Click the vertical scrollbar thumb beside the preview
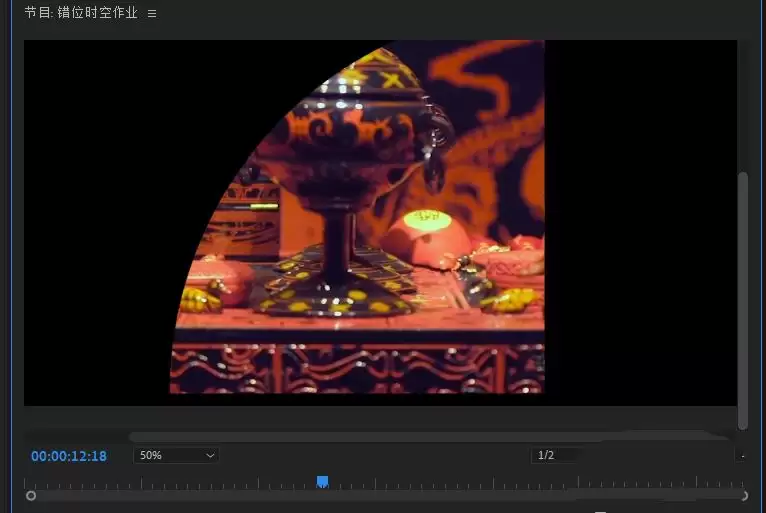 tap(743, 300)
